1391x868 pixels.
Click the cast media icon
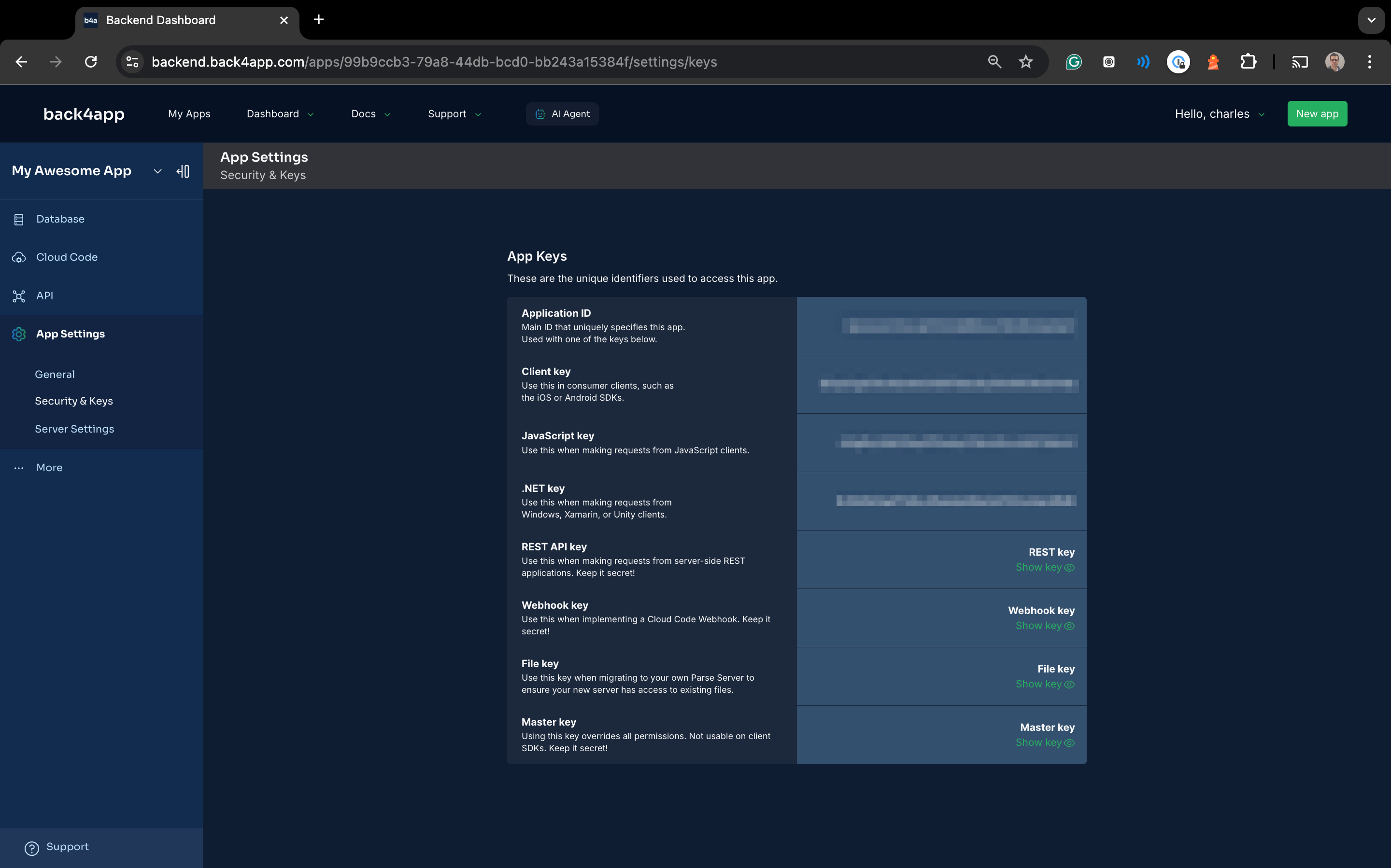click(x=1300, y=62)
